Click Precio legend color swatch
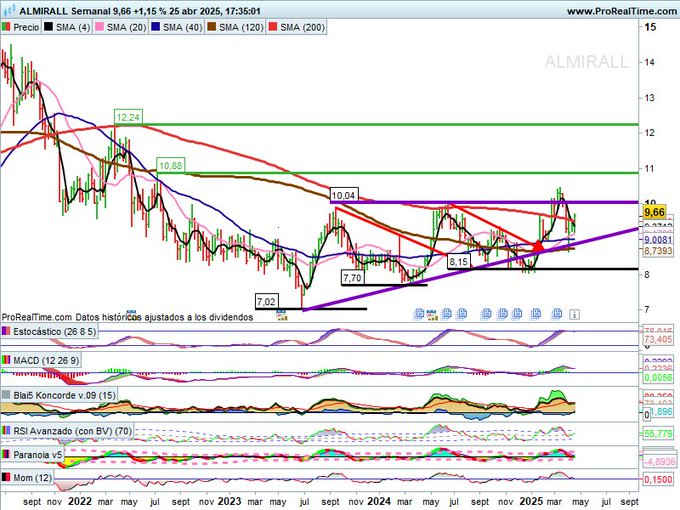The width and height of the screenshot is (680, 510). [6, 27]
